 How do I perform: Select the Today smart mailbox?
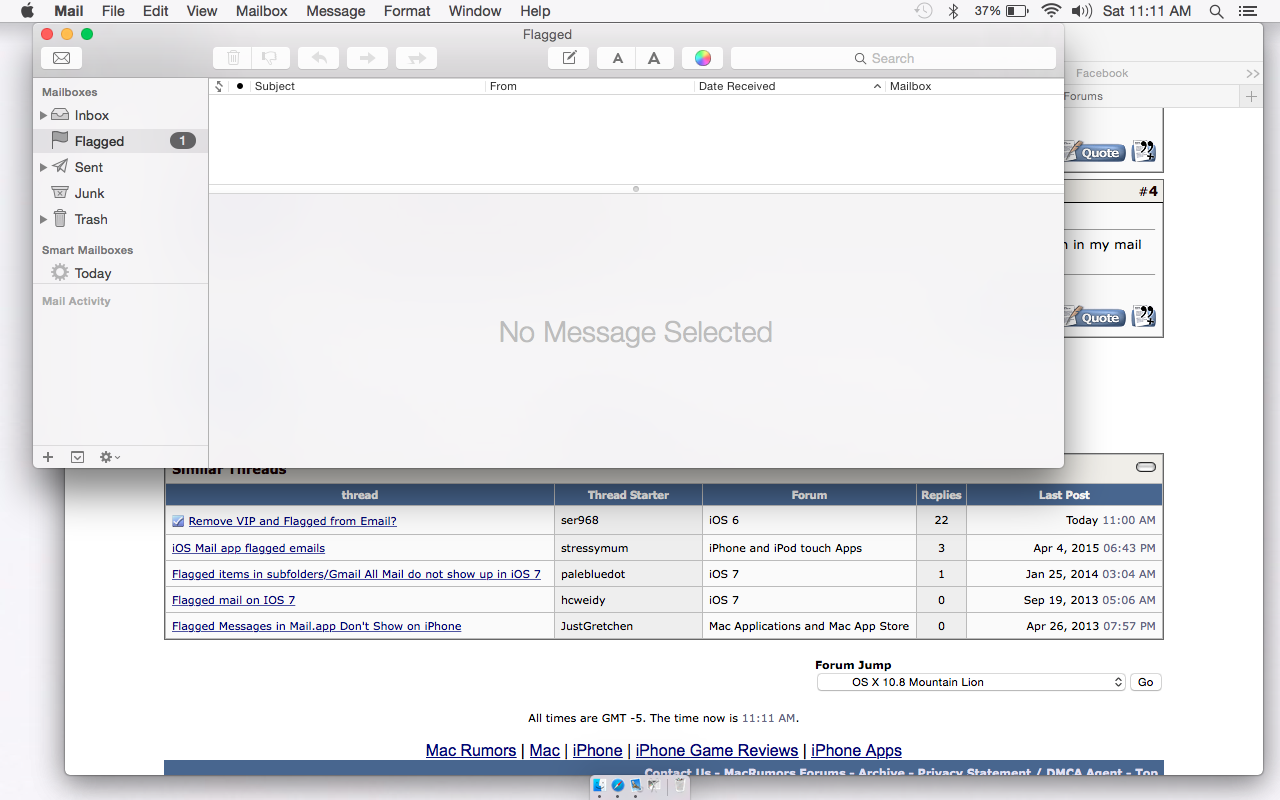[120, 273]
